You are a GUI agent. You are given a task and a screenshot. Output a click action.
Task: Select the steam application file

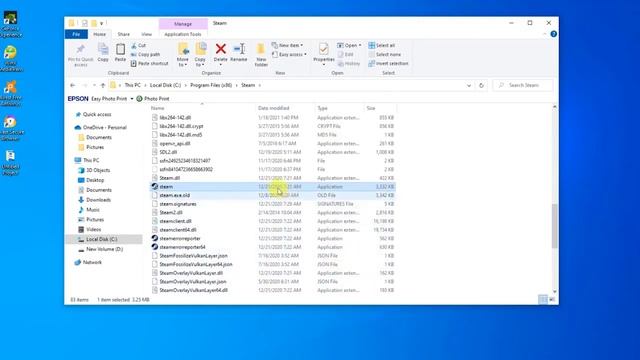[272, 187]
